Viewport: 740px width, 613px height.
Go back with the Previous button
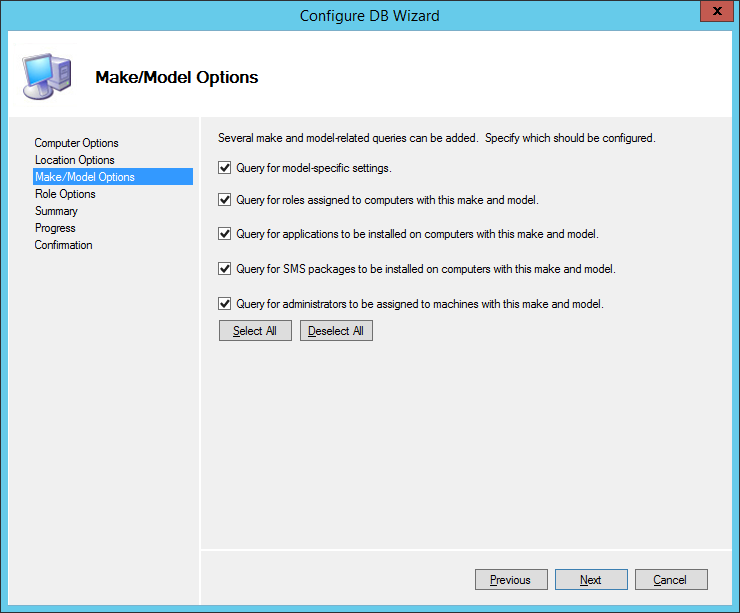click(x=510, y=580)
